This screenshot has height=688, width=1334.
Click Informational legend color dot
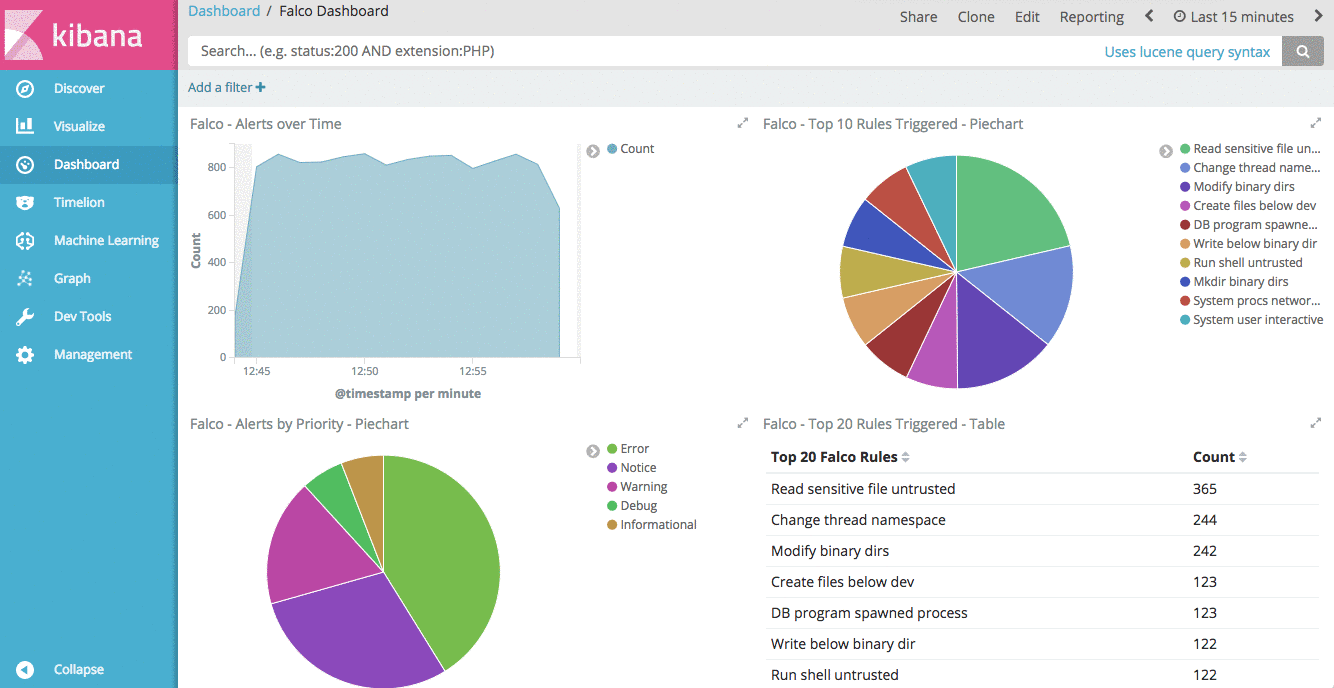[612, 525]
